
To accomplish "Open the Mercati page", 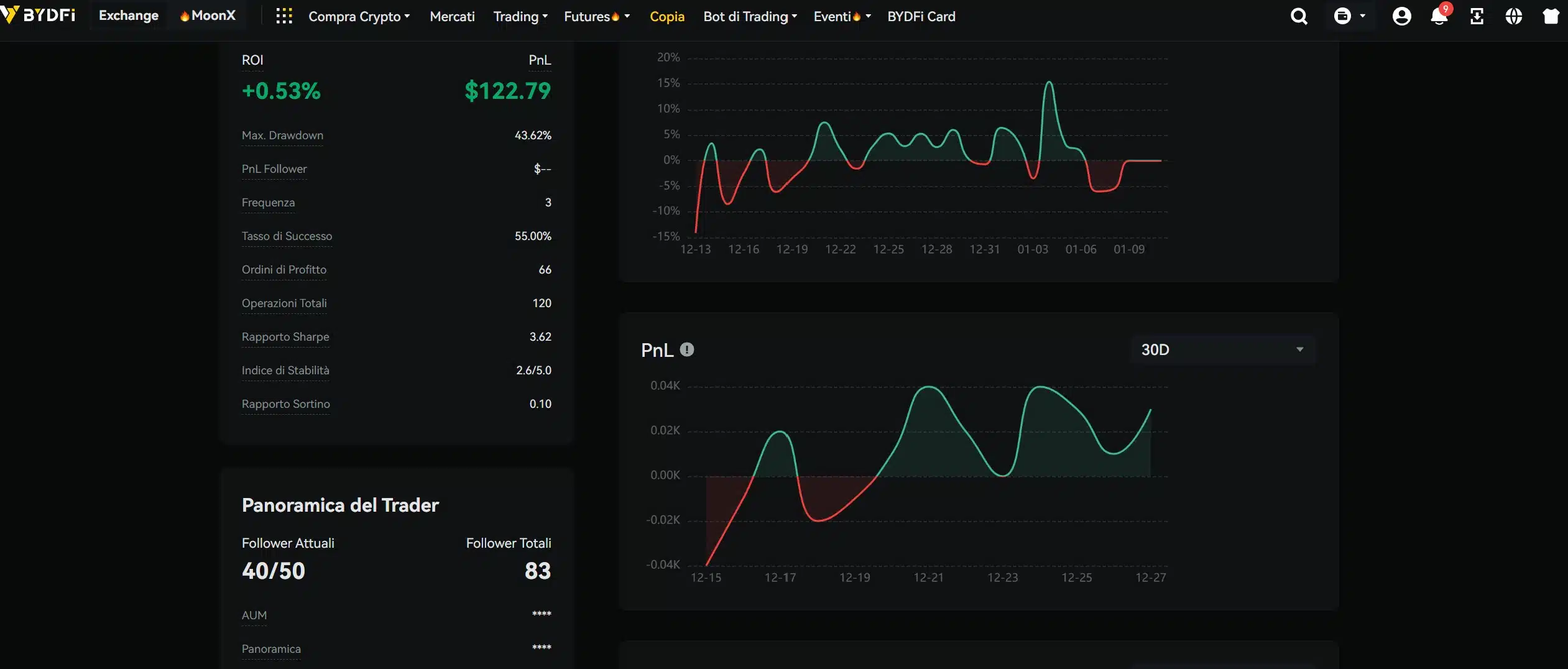I will (451, 17).
